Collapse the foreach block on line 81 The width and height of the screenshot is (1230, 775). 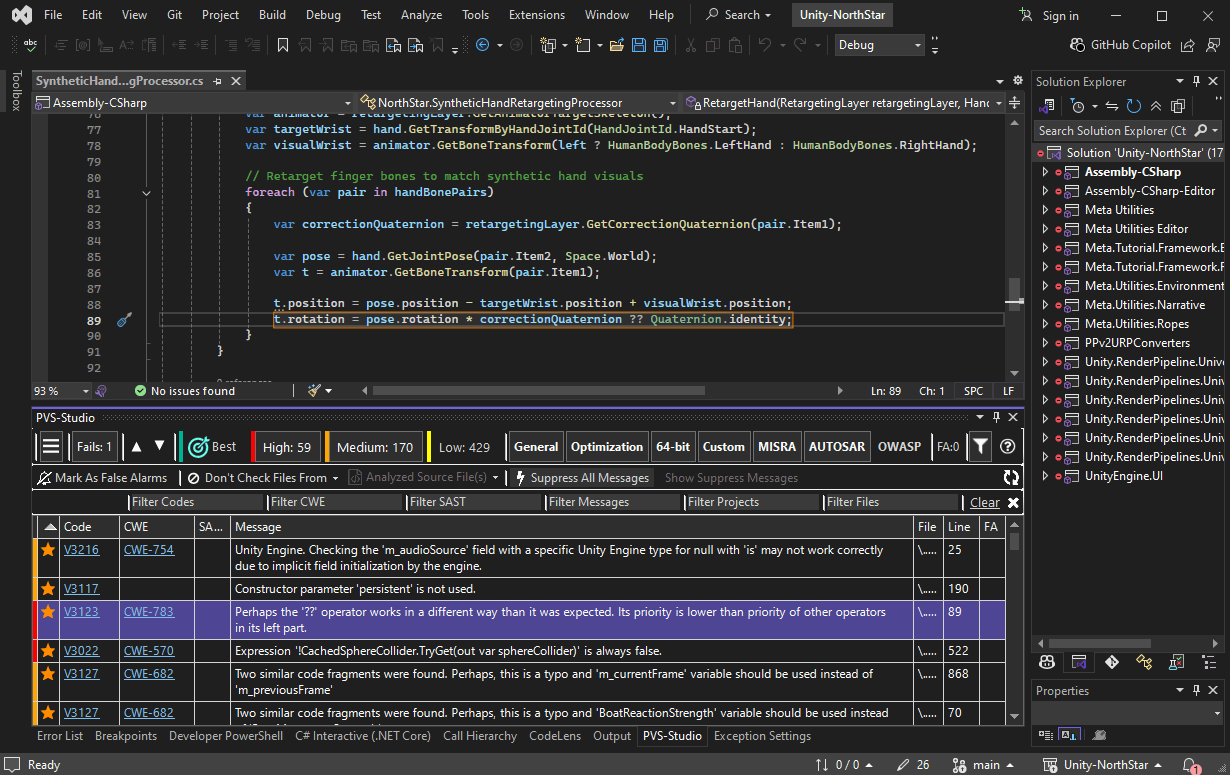[146, 193]
